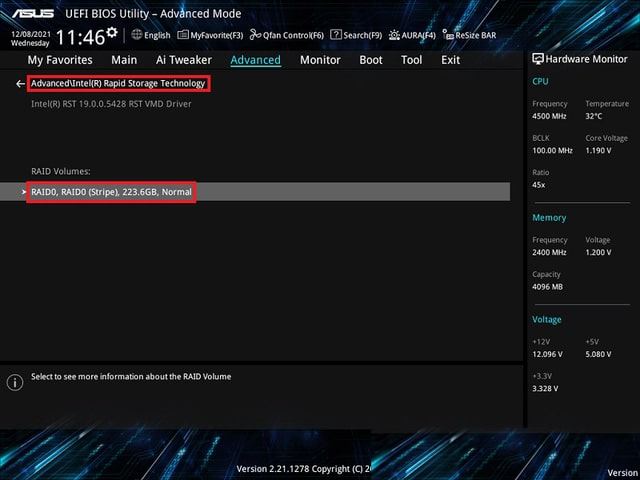
Task: Click Voltage section heading
Action: click(547, 320)
